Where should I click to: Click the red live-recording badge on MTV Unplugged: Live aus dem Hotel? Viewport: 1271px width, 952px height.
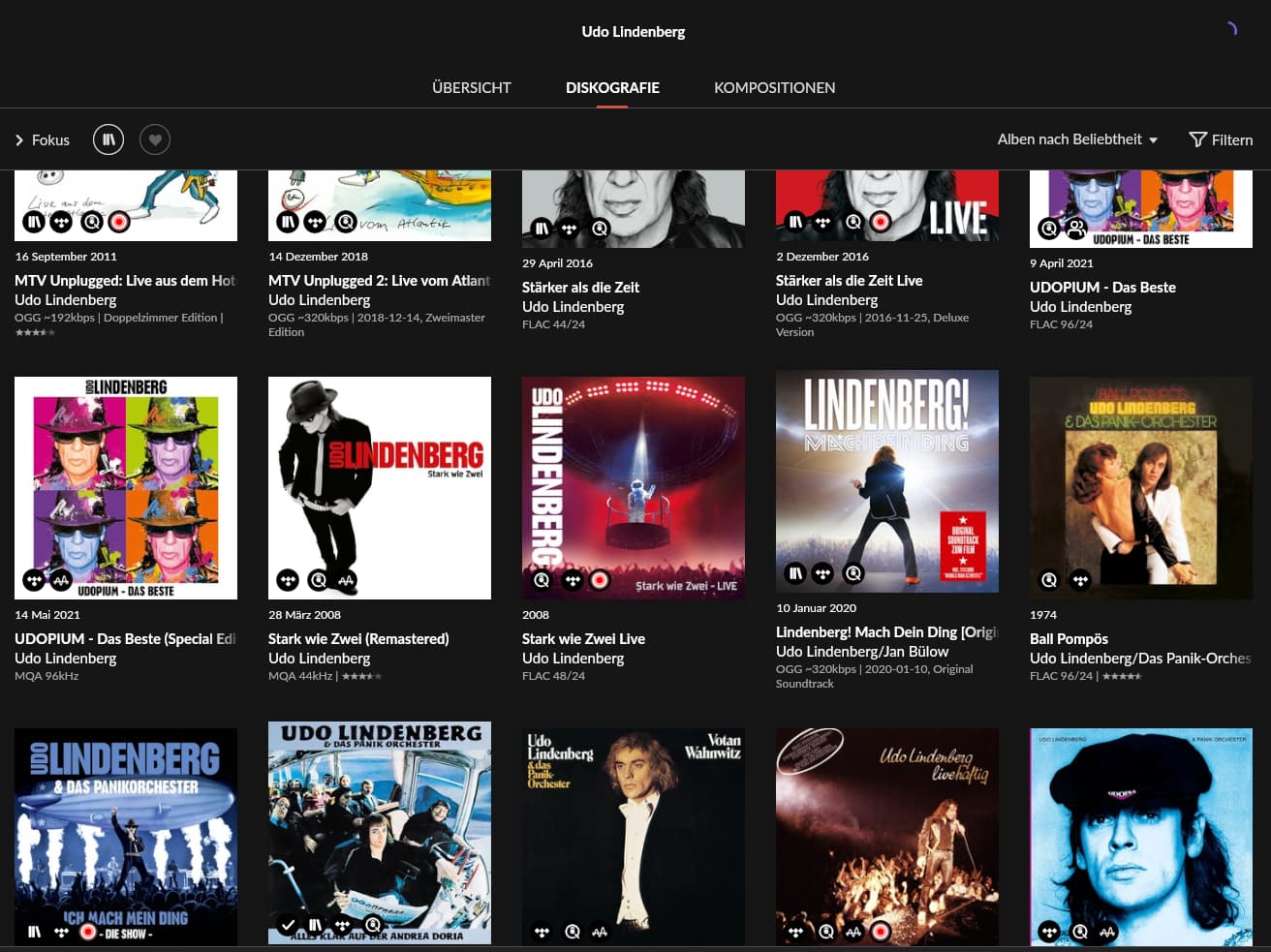[119, 222]
